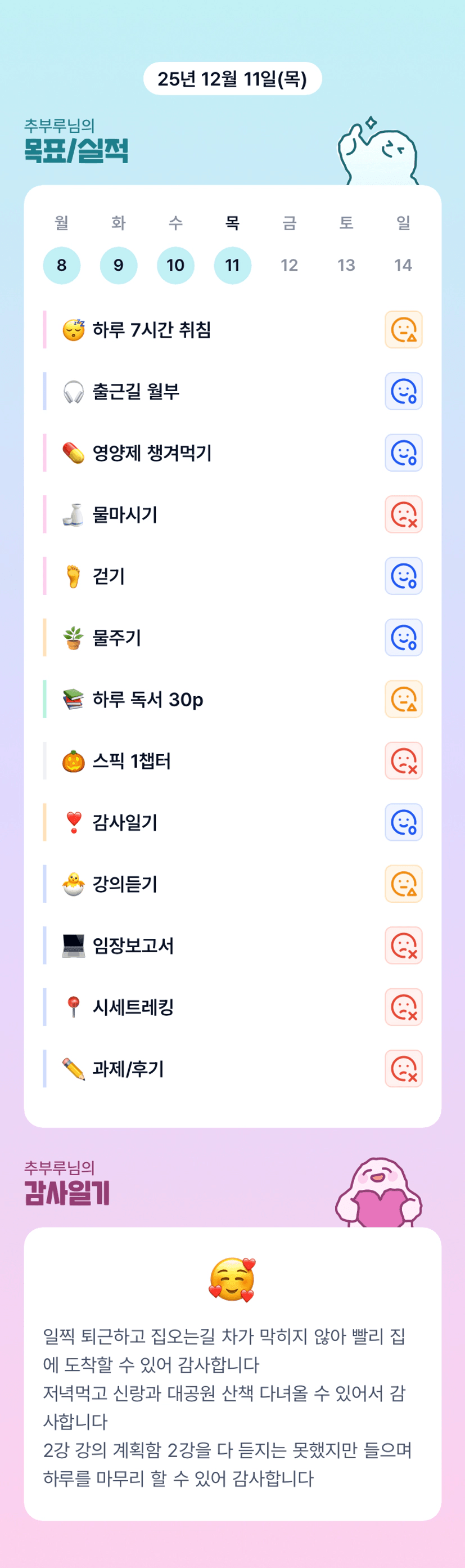This screenshot has height=1568, width=465.
Task: Toggle status for 감사일기 goal
Action: coord(403,822)
